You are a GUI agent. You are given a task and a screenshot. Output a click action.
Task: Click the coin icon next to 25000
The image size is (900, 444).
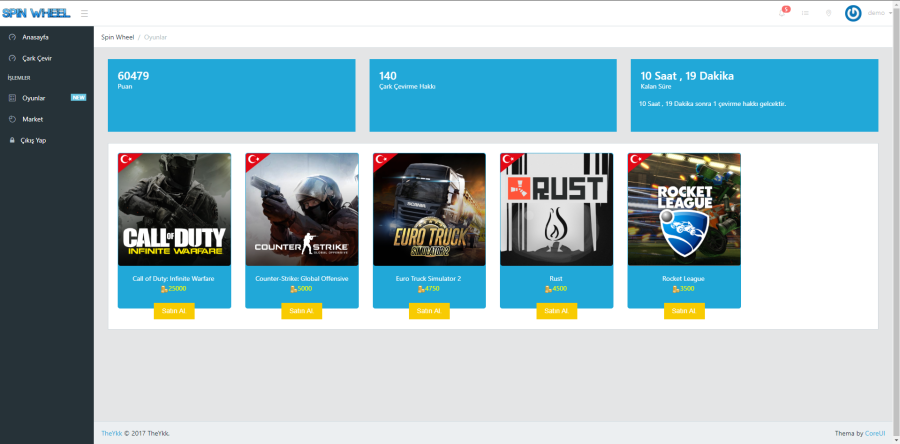(x=165, y=289)
